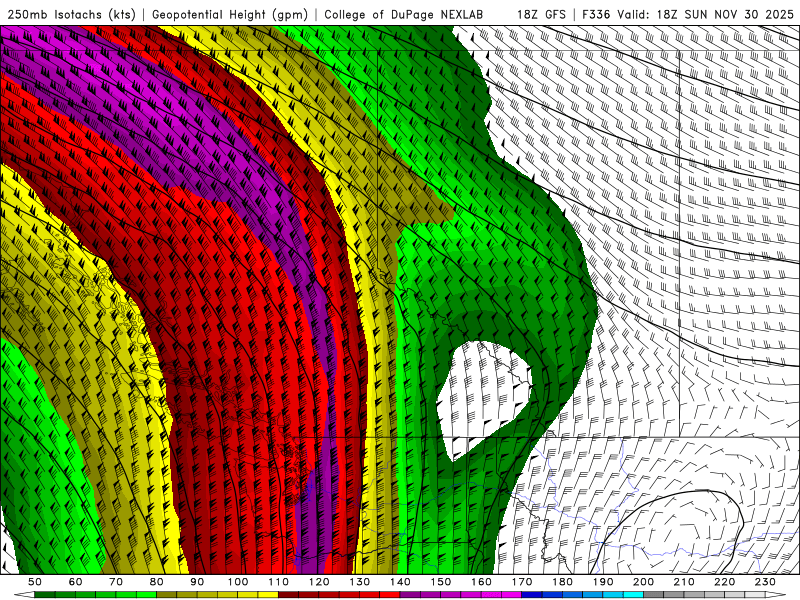The height and width of the screenshot is (600, 800).
Task: Click the dark green swatch at color bar start
Action: (45, 595)
